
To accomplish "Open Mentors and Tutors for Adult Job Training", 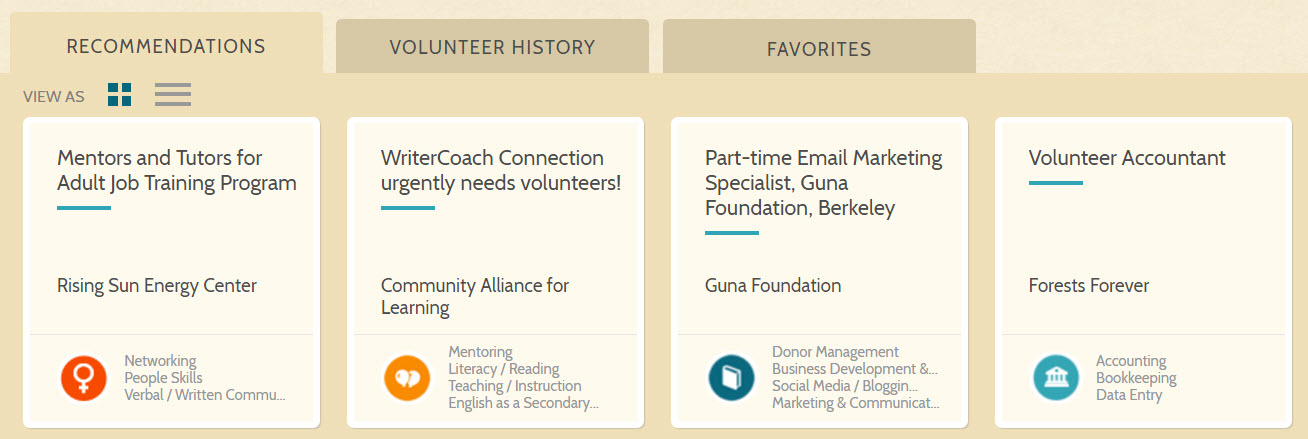I will 177,170.
